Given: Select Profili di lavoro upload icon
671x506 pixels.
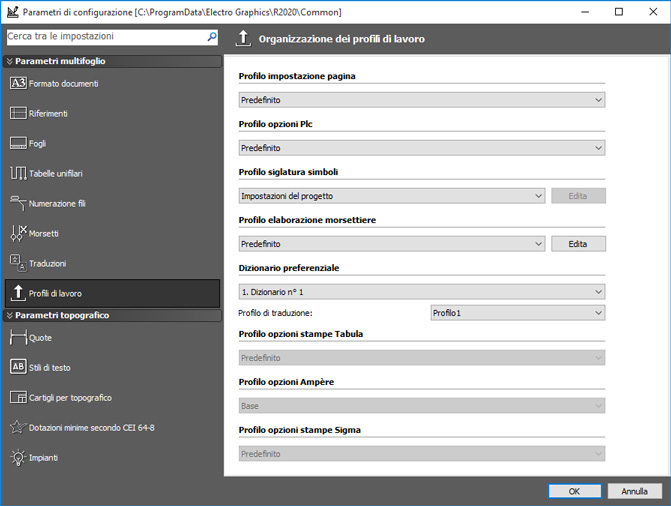Looking at the screenshot, I should coord(18,293).
